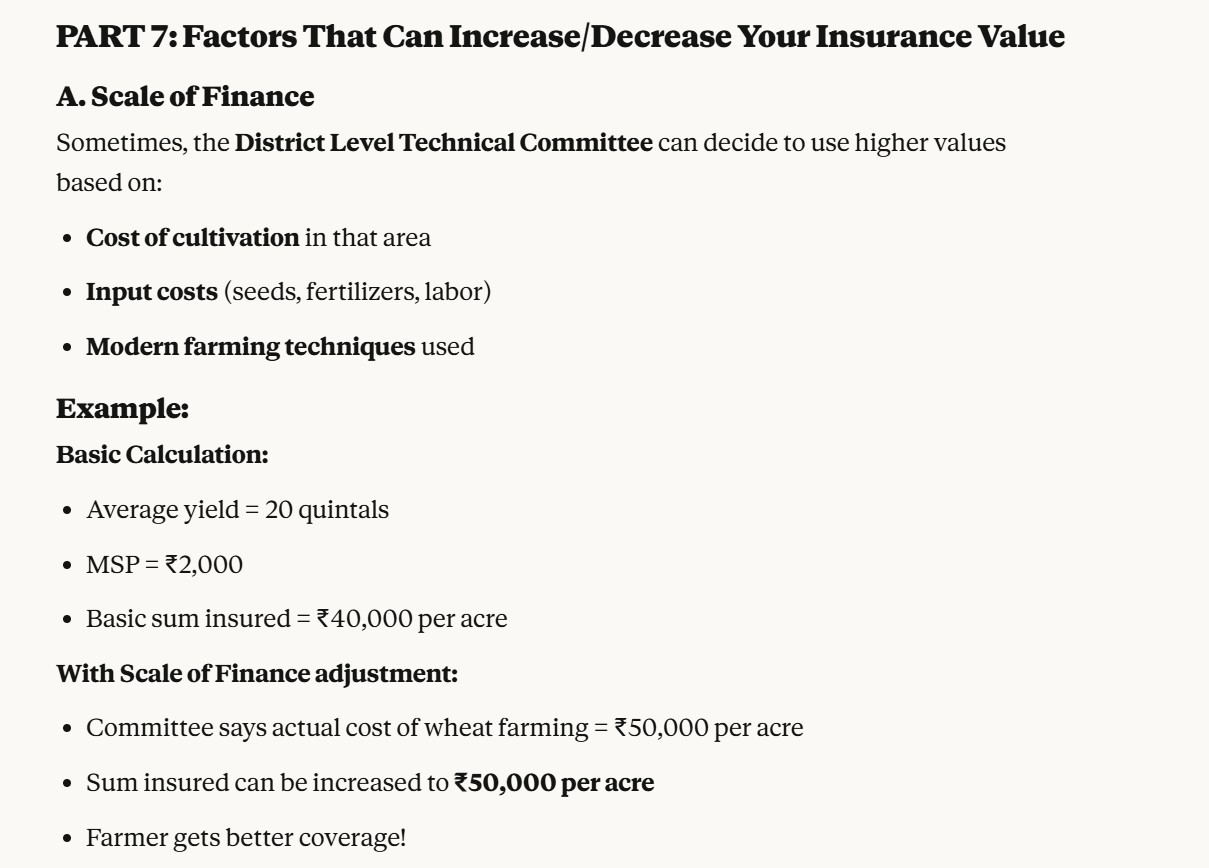Click 'With Scale of Finance adjustment:' label
This screenshot has width=1209, height=868.
(x=257, y=674)
